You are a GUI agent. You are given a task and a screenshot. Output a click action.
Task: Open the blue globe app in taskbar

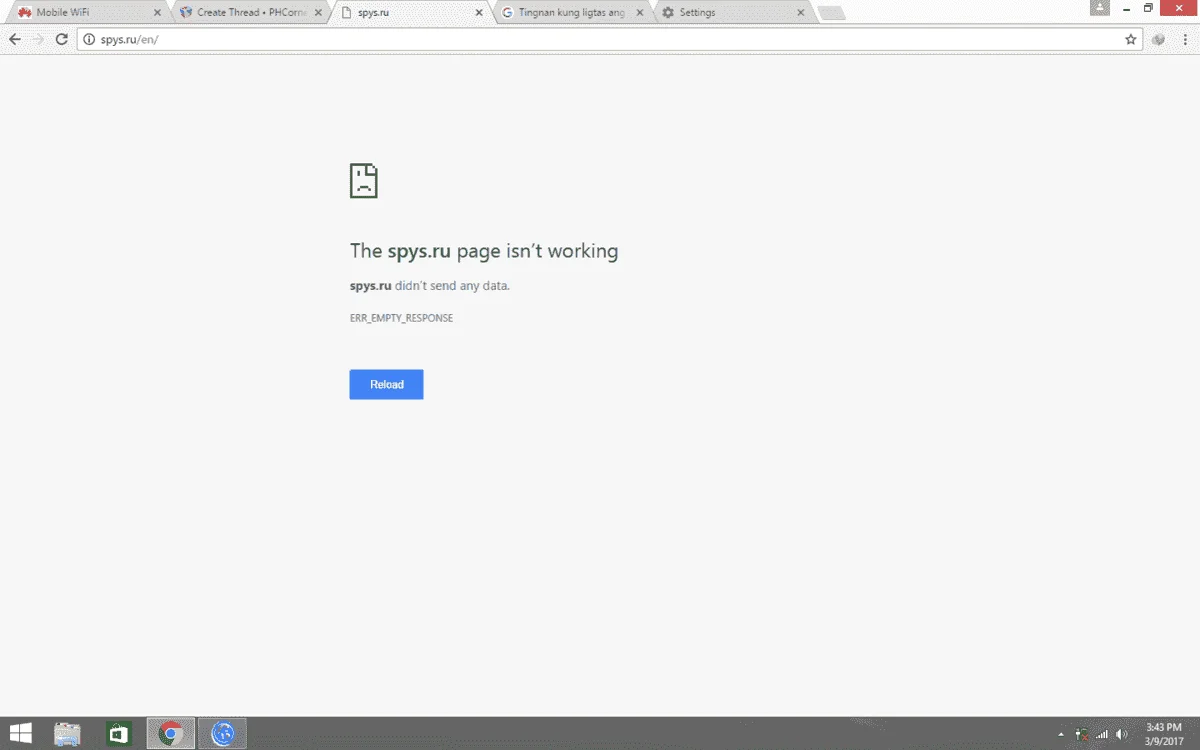coord(222,734)
